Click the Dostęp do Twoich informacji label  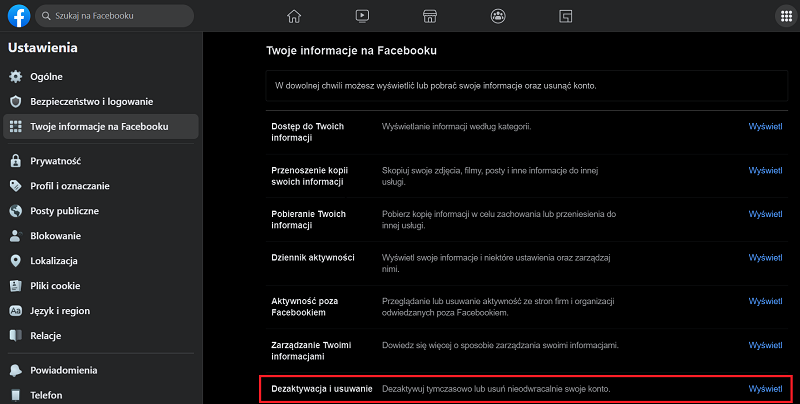tap(308, 132)
